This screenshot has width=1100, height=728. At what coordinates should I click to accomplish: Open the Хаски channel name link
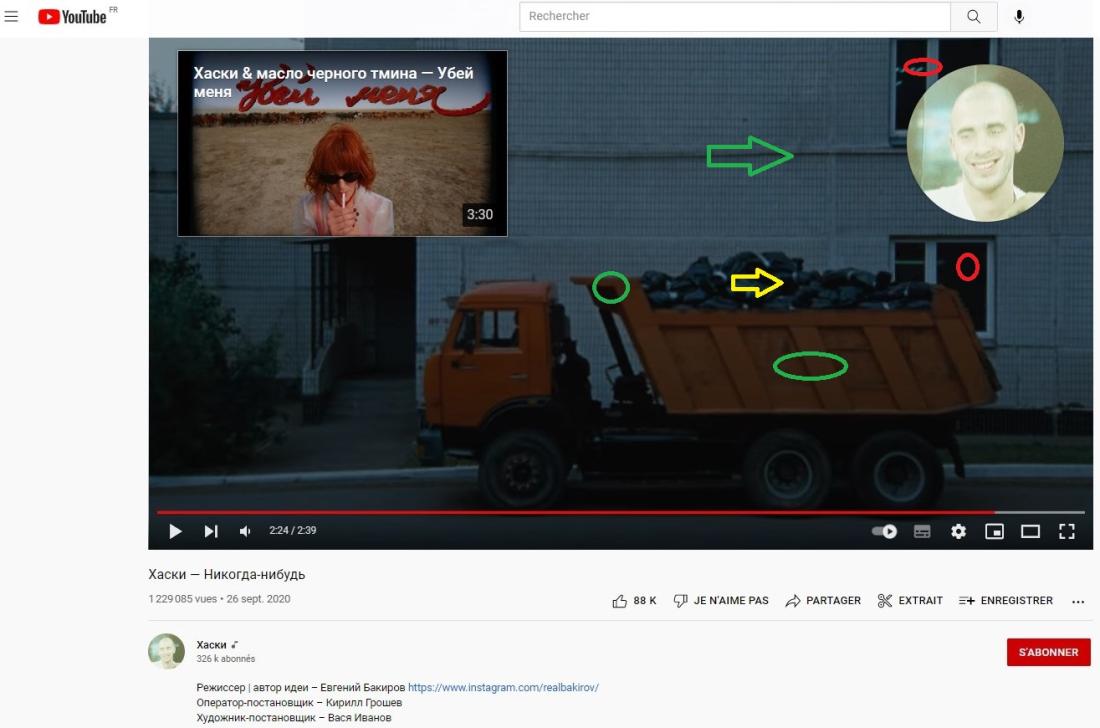coord(211,645)
